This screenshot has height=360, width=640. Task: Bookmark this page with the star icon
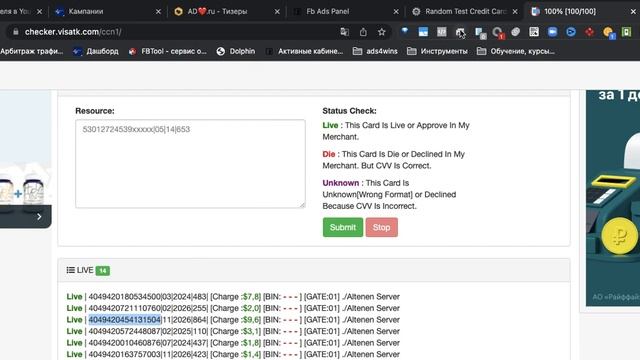(x=381, y=32)
